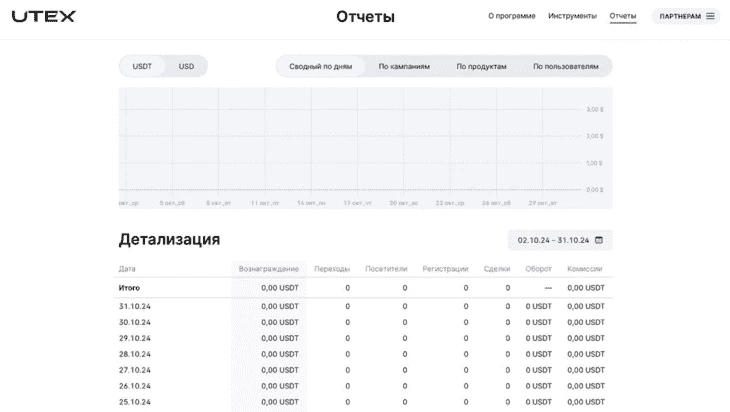Image resolution: width=730 pixels, height=412 pixels.
Task: Click the Итого row label
Action: 129,288
